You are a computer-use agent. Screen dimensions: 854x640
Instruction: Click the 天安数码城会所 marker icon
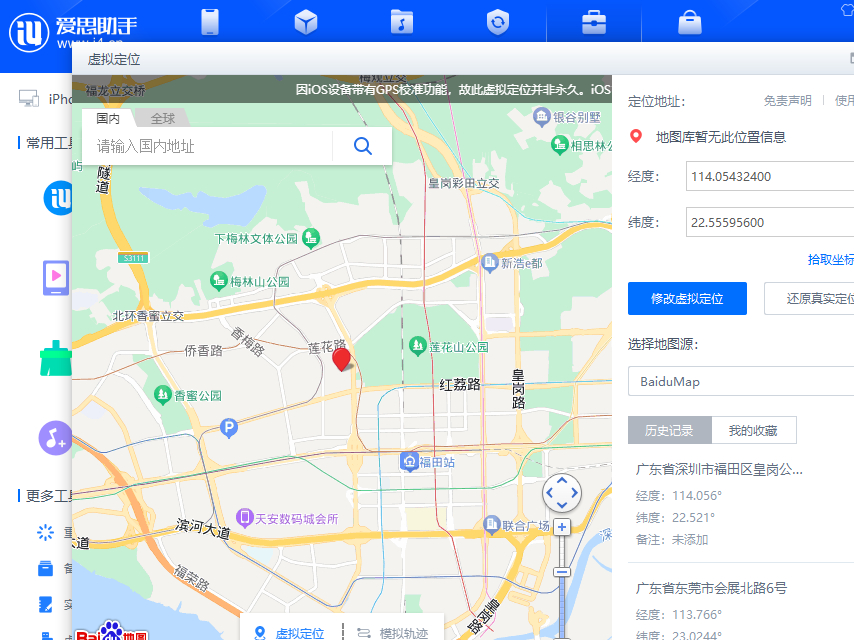(245, 517)
